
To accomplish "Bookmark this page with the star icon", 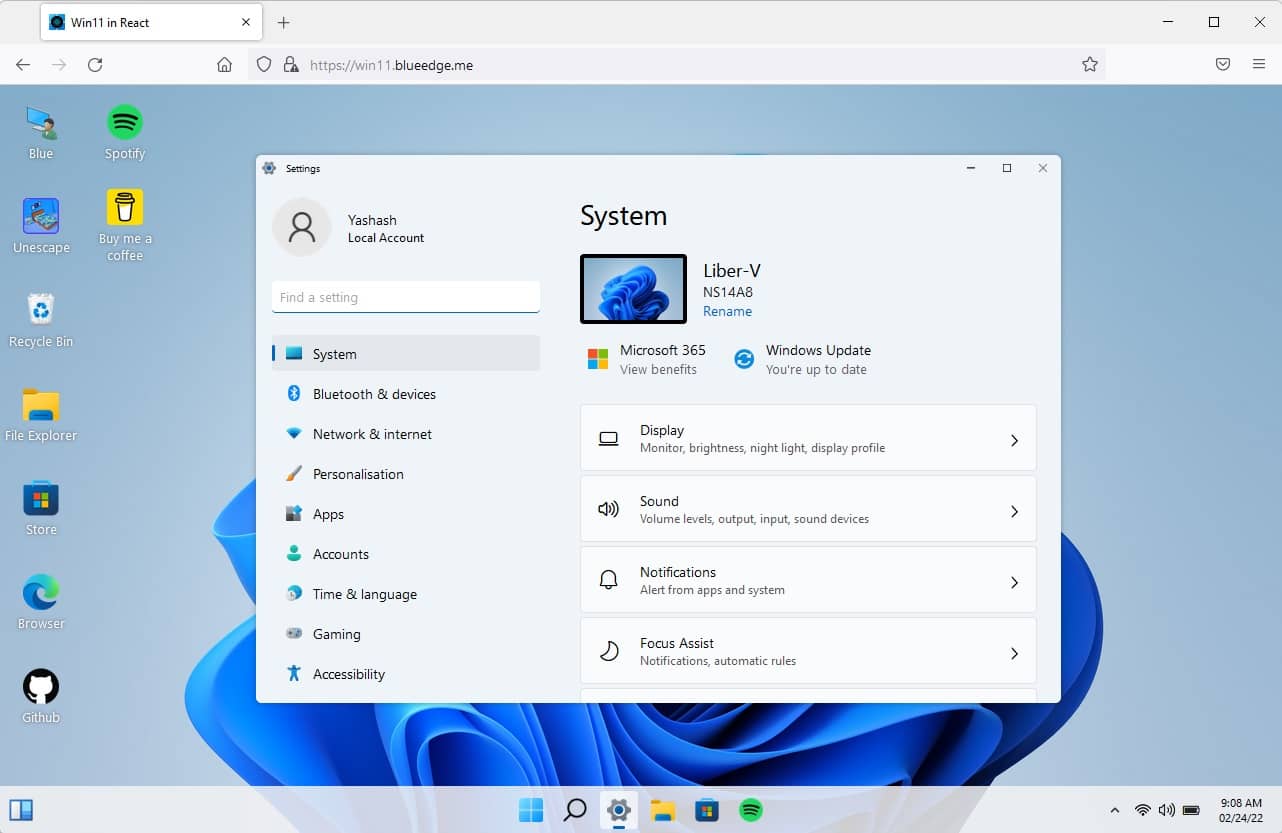I will (1090, 64).
